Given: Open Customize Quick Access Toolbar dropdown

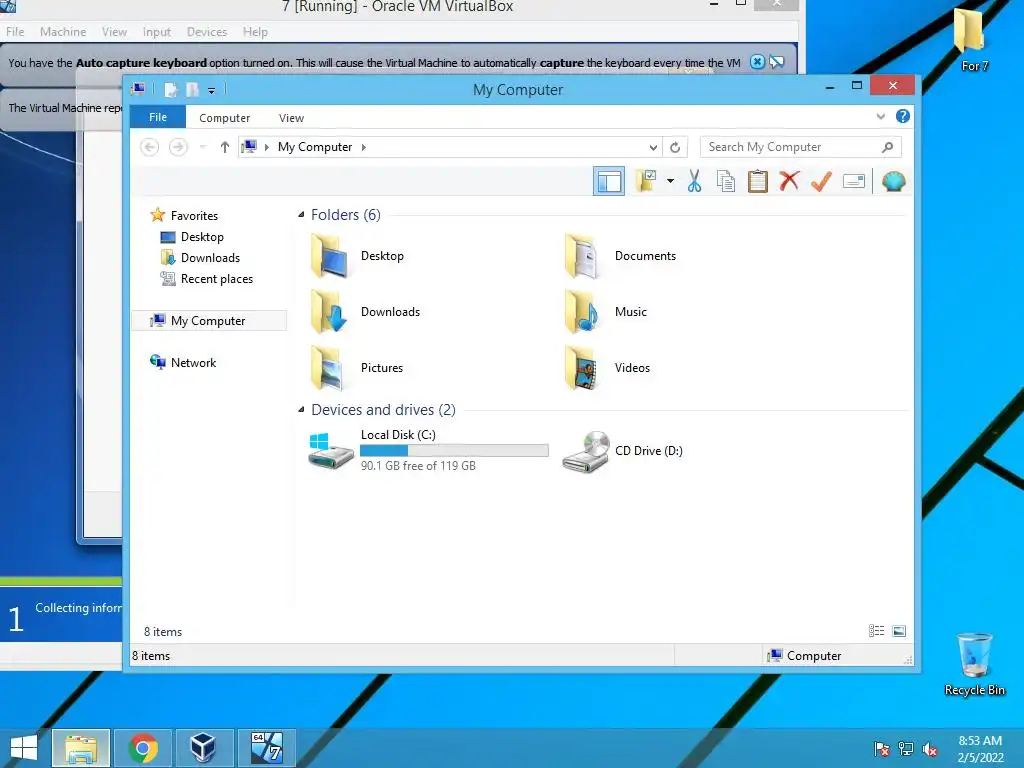Looking at the screenshot, I should tap(212, 90).
